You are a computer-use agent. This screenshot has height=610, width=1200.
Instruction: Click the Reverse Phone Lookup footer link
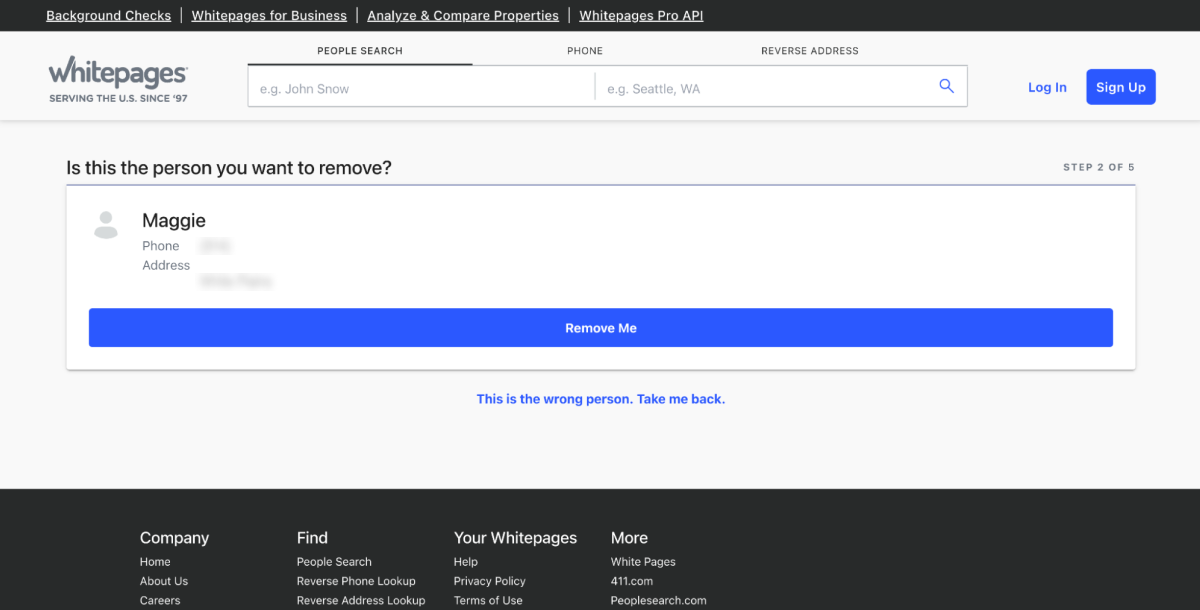(356, 581)
